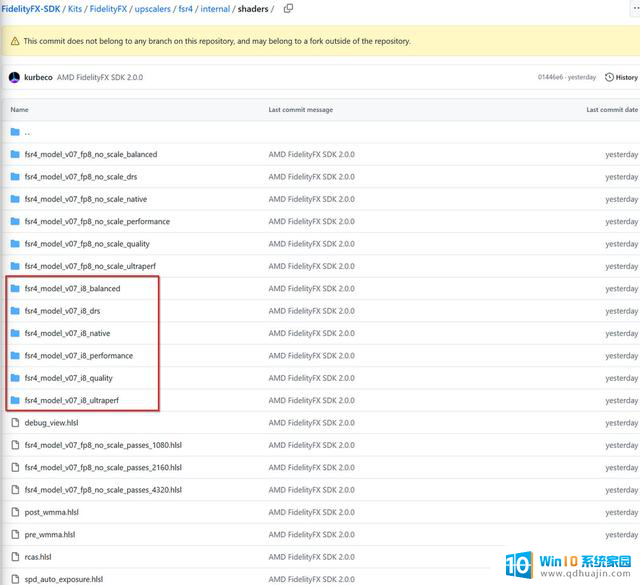Viewport: 640px width, 585px height.
Task: Click the folder icon for fp8_no_scale_drs
Action: coord(15,177)
